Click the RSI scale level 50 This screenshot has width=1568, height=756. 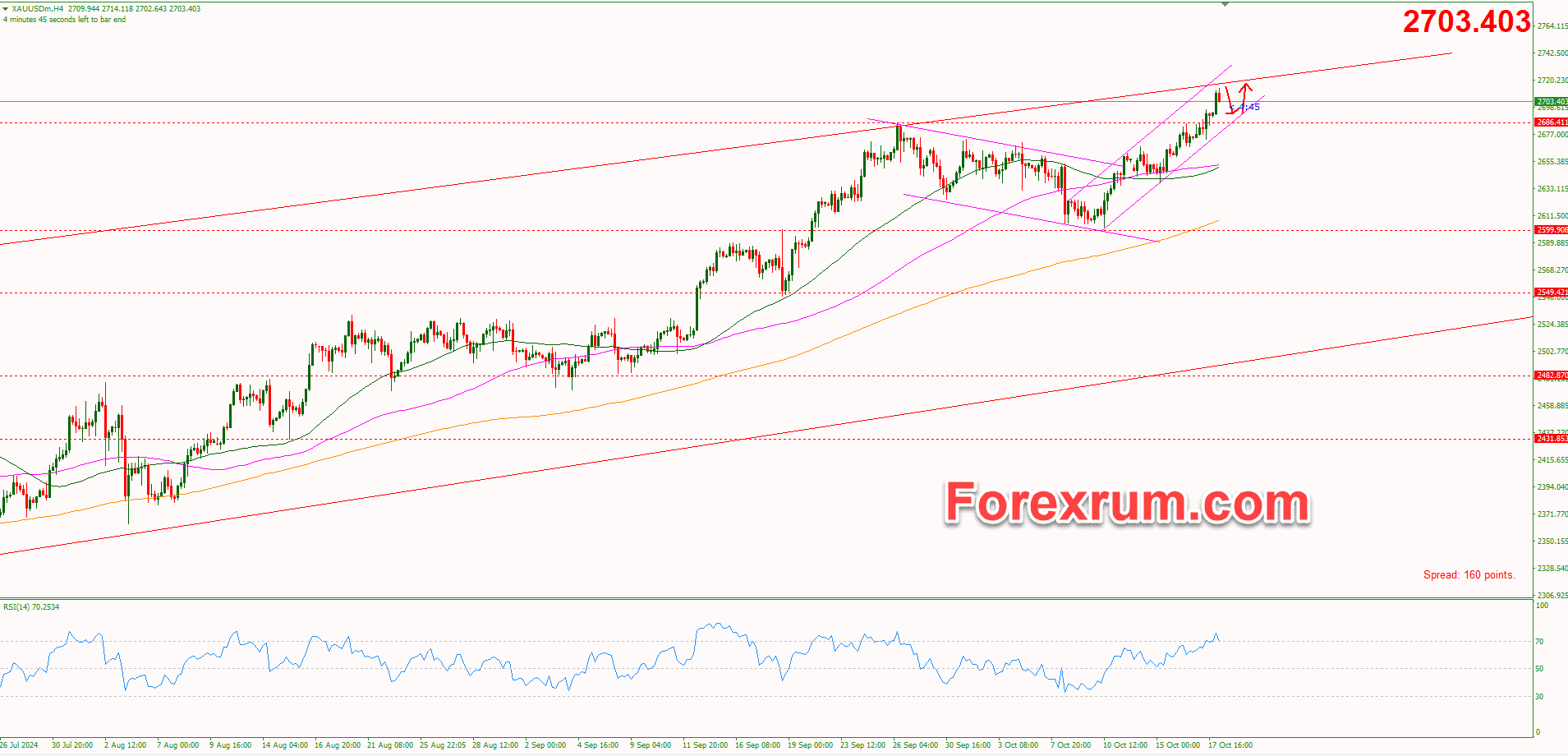(1540, 669)
